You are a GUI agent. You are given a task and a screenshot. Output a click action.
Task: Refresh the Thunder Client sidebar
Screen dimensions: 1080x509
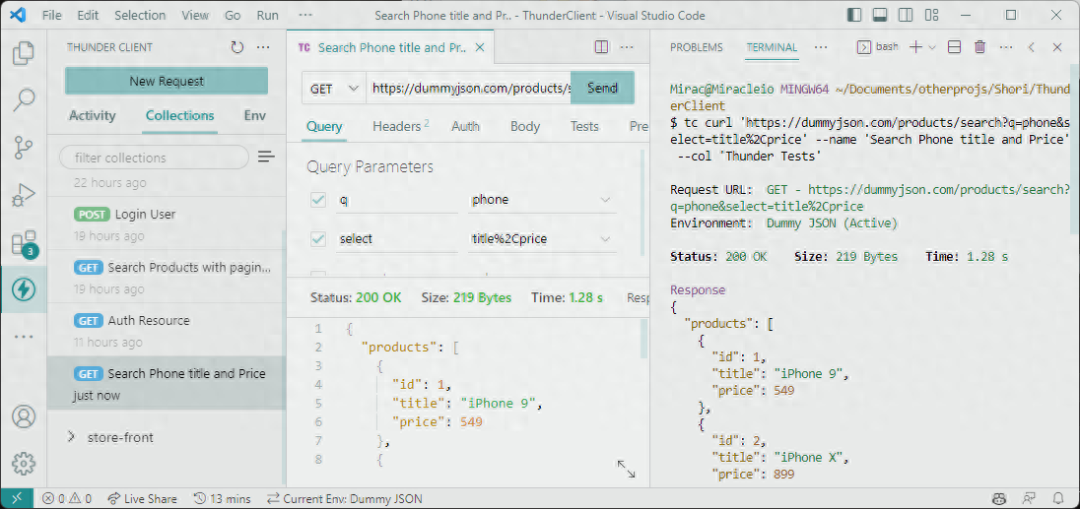coord(238,48)
